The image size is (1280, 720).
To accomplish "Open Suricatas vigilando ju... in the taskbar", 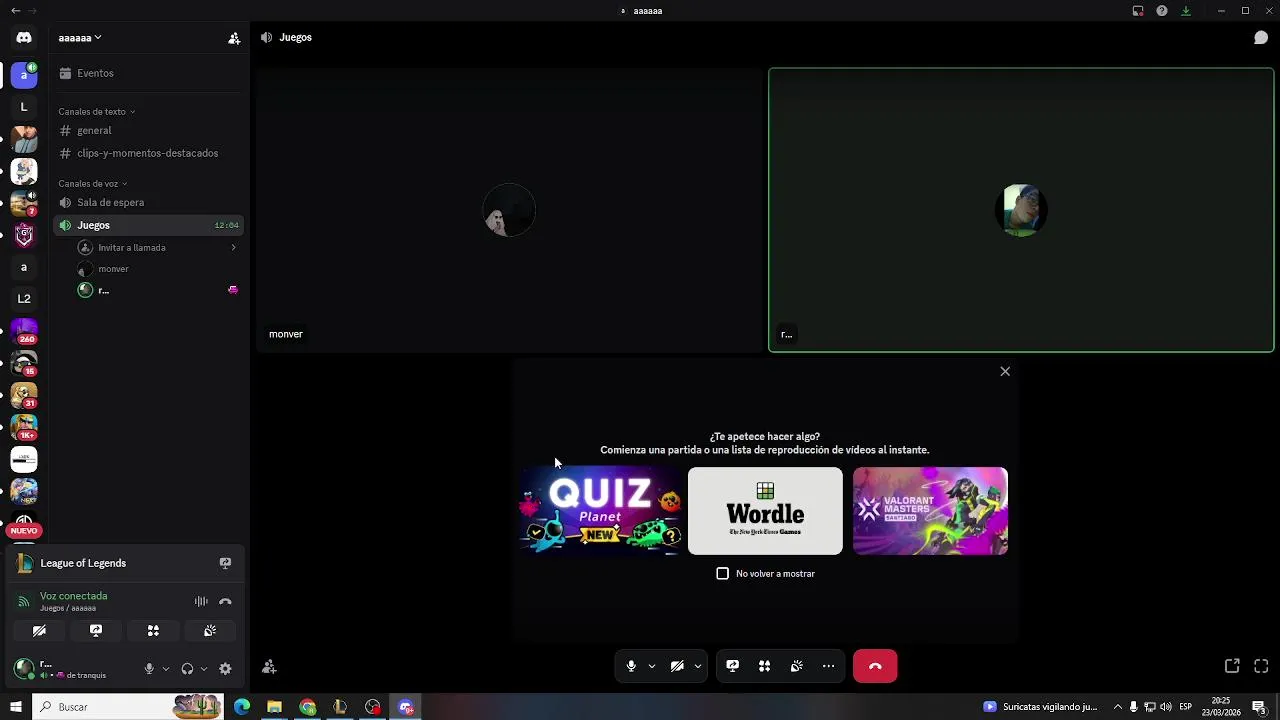I will click(1041, 707).
